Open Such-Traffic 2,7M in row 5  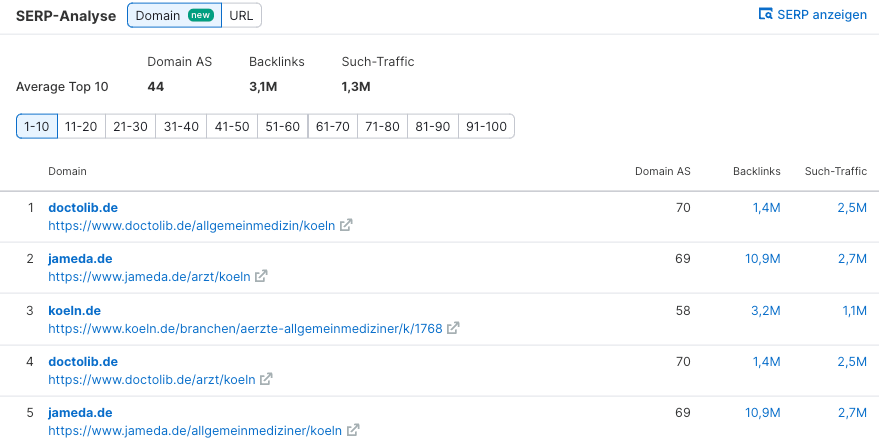(852, 412)
